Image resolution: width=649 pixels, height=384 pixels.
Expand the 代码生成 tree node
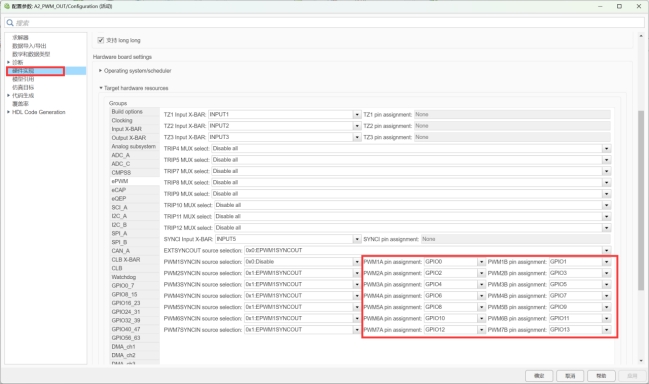tap(8, 96)
